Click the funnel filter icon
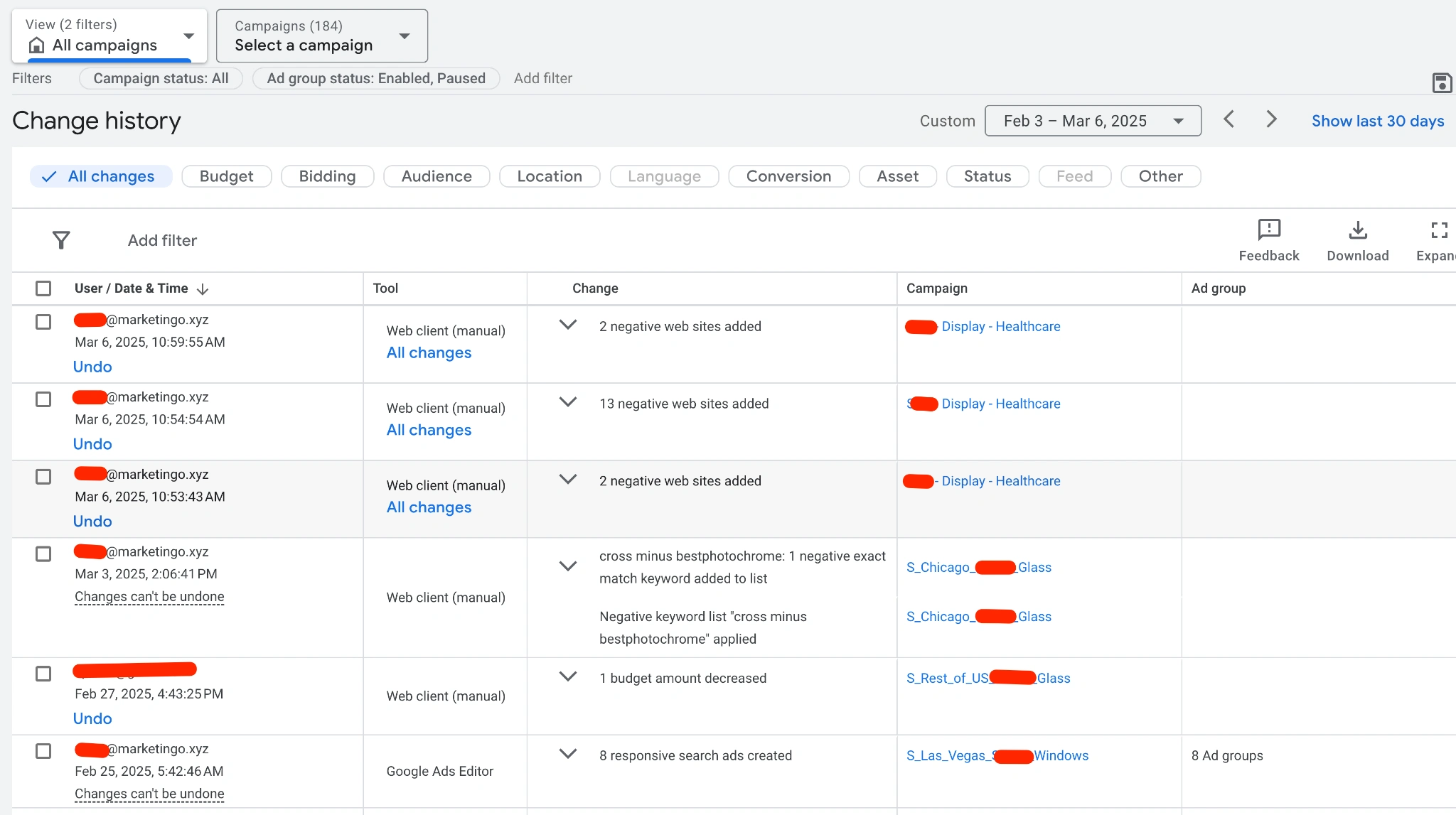The width and height of the screenshot is (1456, 815). [x=61, y=240]
